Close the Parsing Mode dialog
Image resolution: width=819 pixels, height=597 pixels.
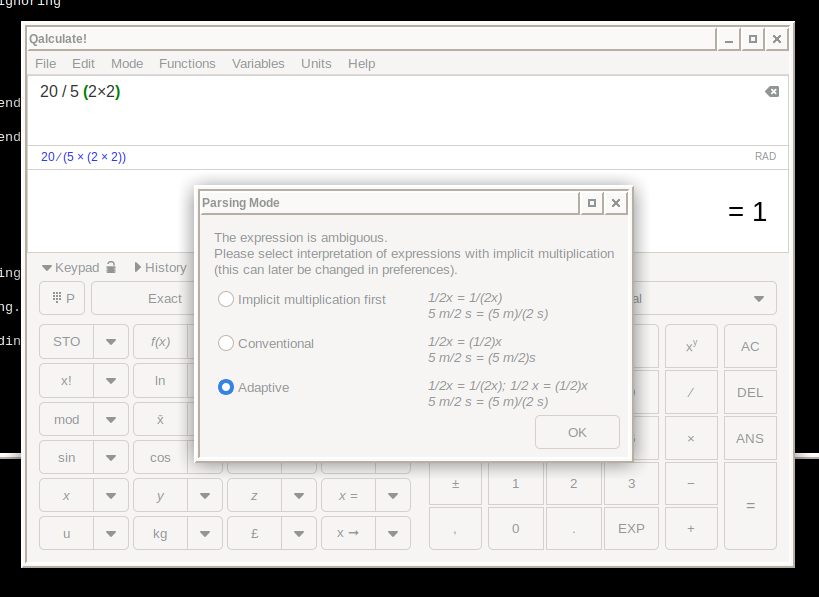[616, 203]
